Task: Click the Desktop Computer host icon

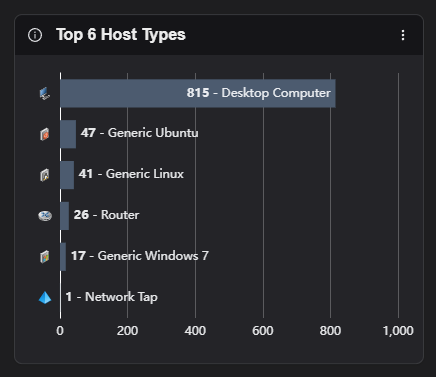Action: point(45,94)
